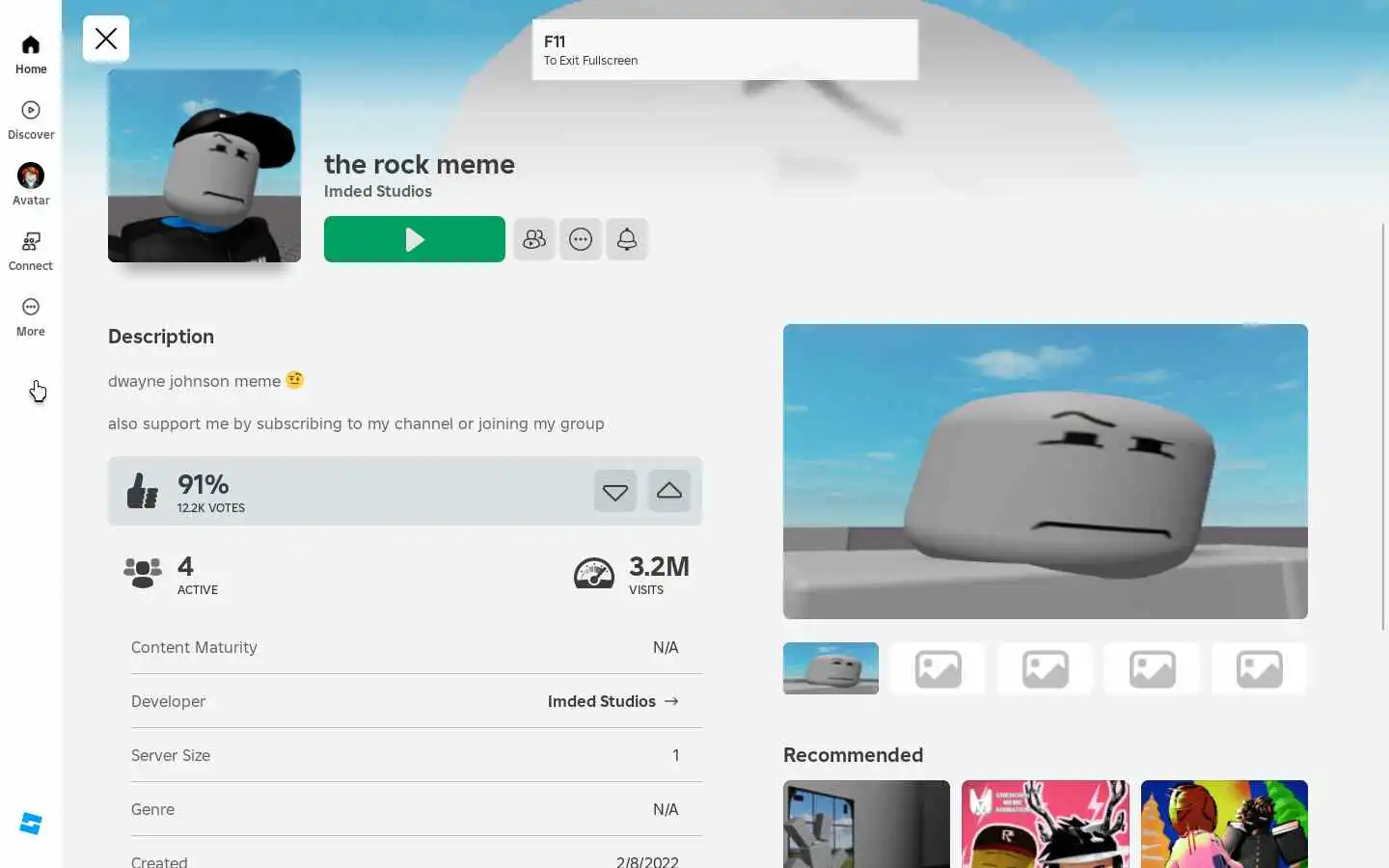Select the third placeholder thumbnail

coord(1045,668)
